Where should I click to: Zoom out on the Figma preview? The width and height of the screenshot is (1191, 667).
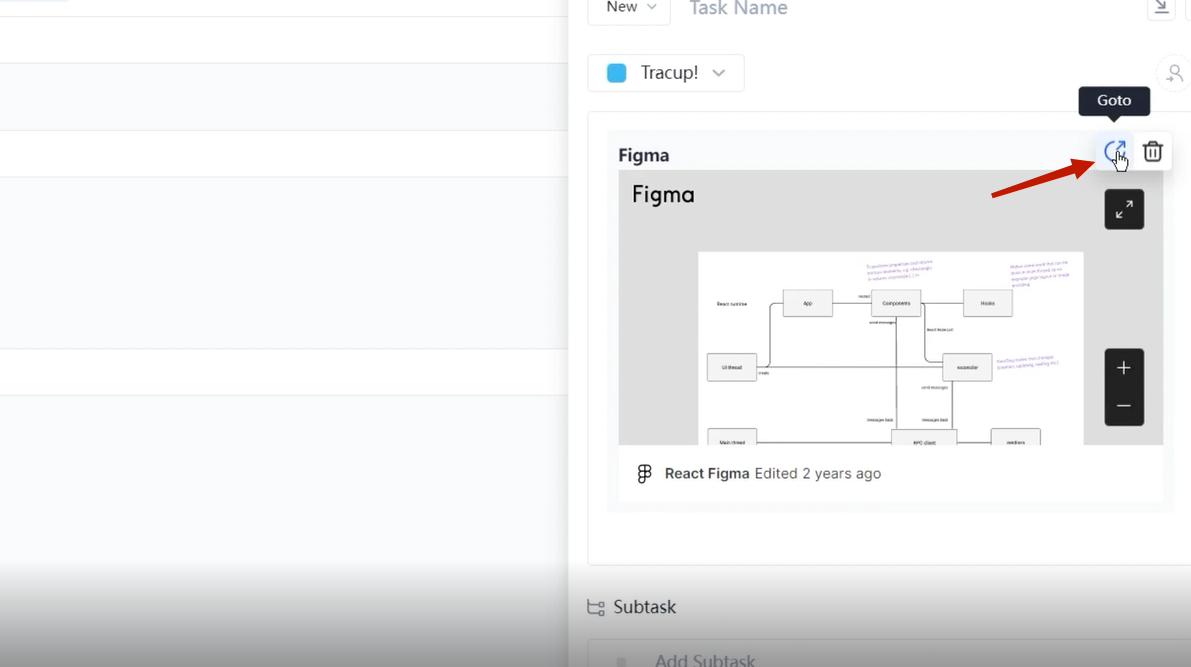(1123, 406)
